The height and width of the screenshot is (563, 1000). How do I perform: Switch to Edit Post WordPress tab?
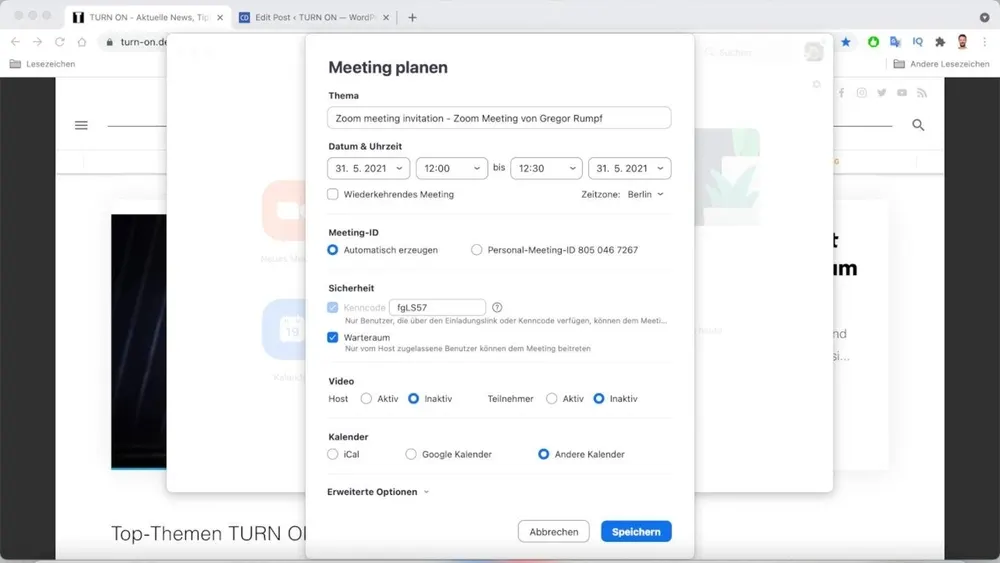click(x=314, y=18)
